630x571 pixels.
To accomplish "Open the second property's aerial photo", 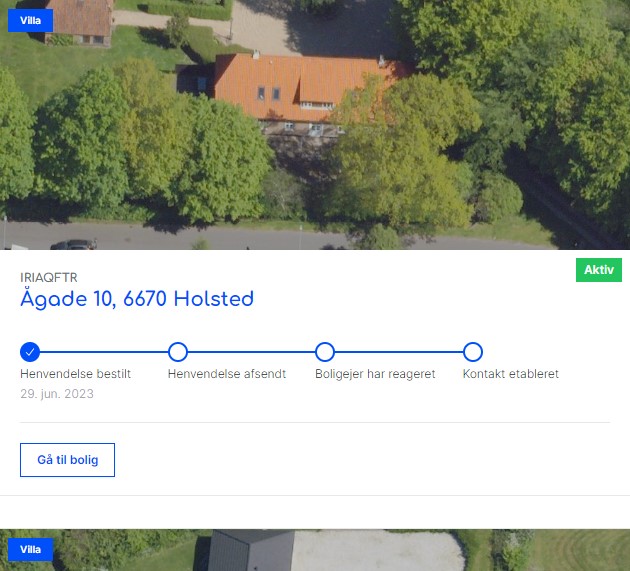I will tap(315, 550).
